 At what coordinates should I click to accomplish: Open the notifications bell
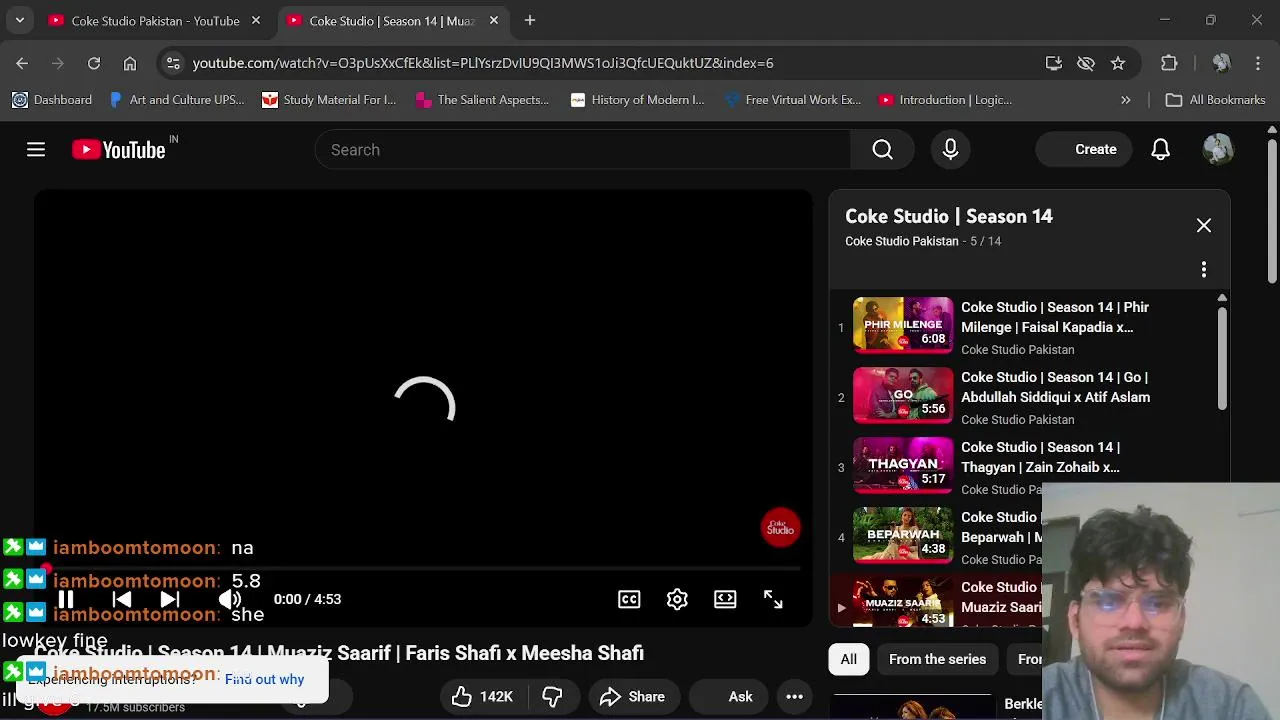coord(1160,150)
